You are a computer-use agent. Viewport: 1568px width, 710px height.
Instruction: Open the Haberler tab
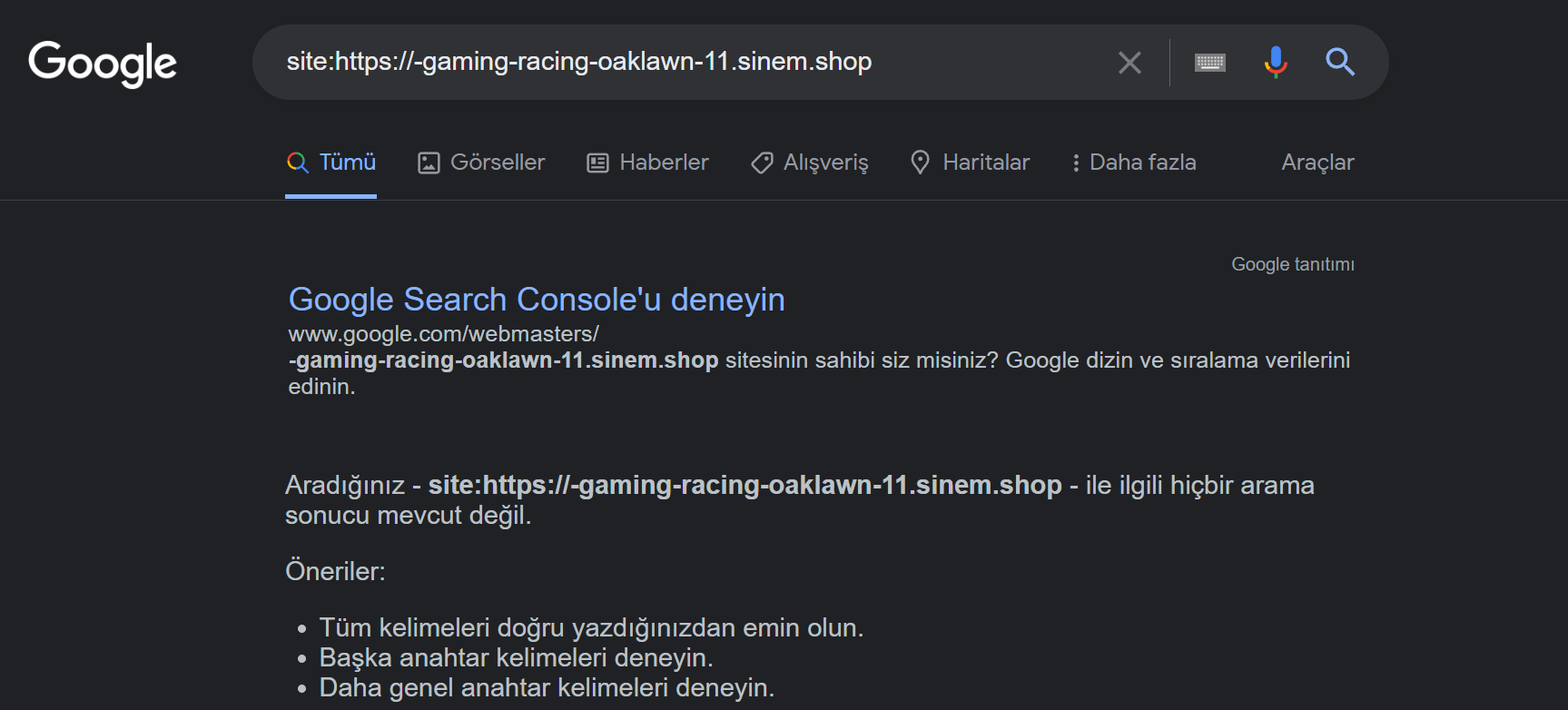pyautogui.click(x=647, y=163)
